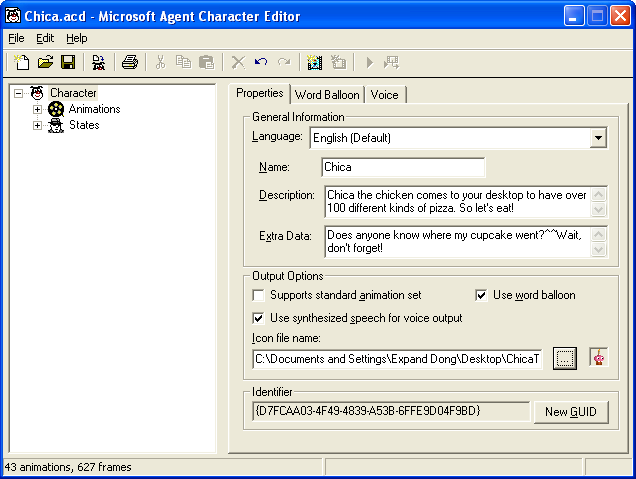The image size is (636, 479).
Task: Expand the Animations tree node
Action: pyautogui.click(x=38, y=109)
